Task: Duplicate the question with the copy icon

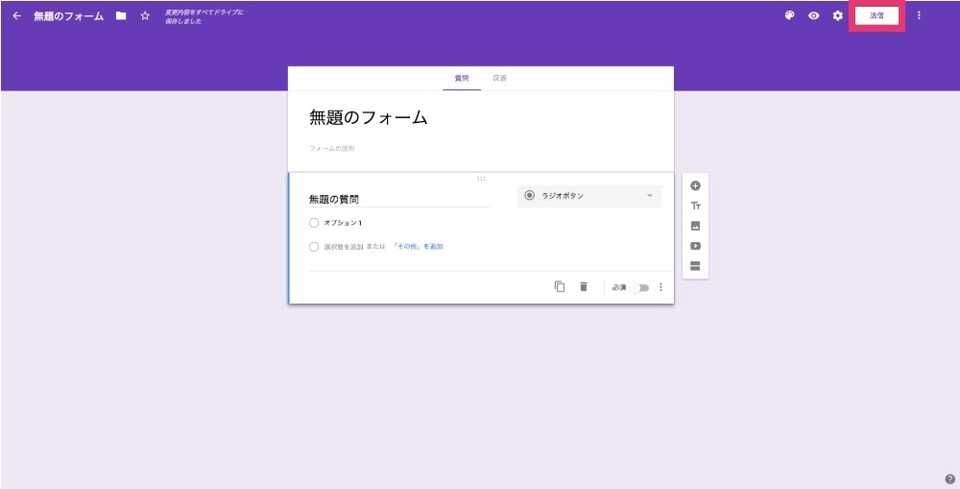Action: (560, 286)
